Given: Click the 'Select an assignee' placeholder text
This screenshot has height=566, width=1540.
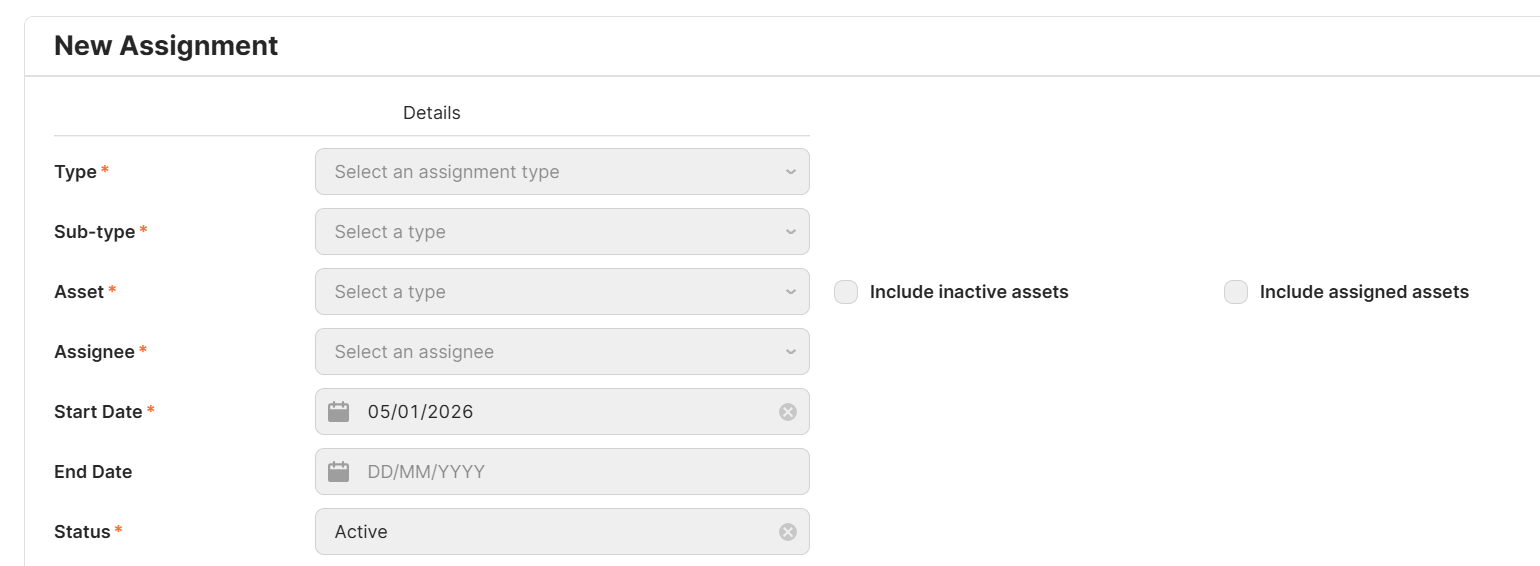Looking at the screenshot, I should tap(414, 352).
